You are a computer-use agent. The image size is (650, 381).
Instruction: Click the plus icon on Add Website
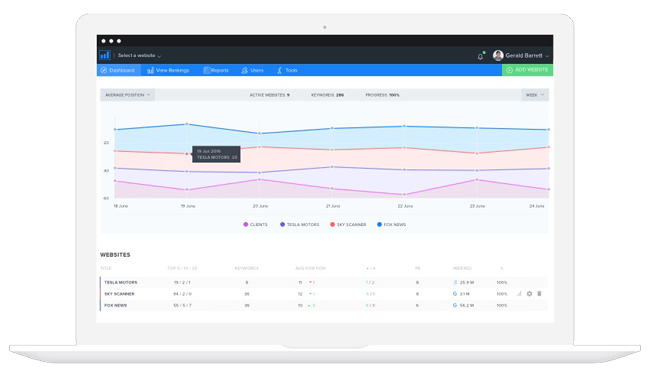coord(509,70)
